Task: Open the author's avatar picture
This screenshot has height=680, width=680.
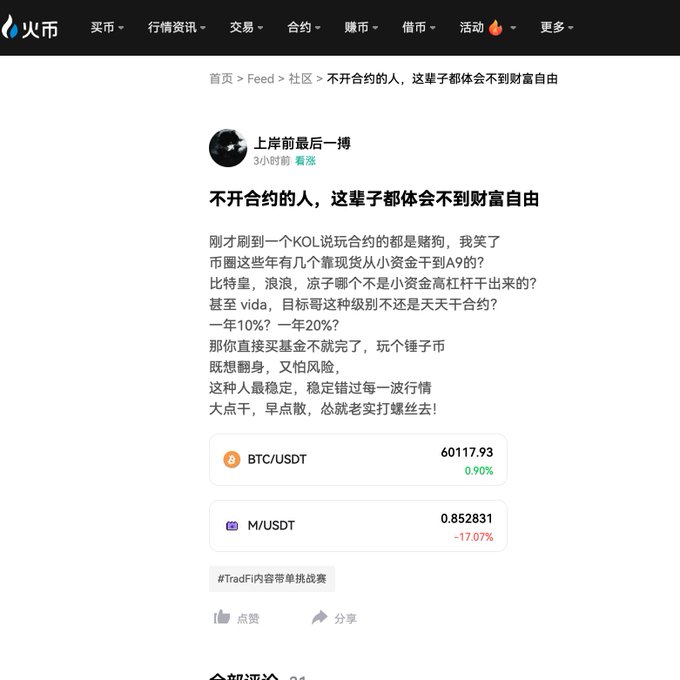Action: point(228,148)
